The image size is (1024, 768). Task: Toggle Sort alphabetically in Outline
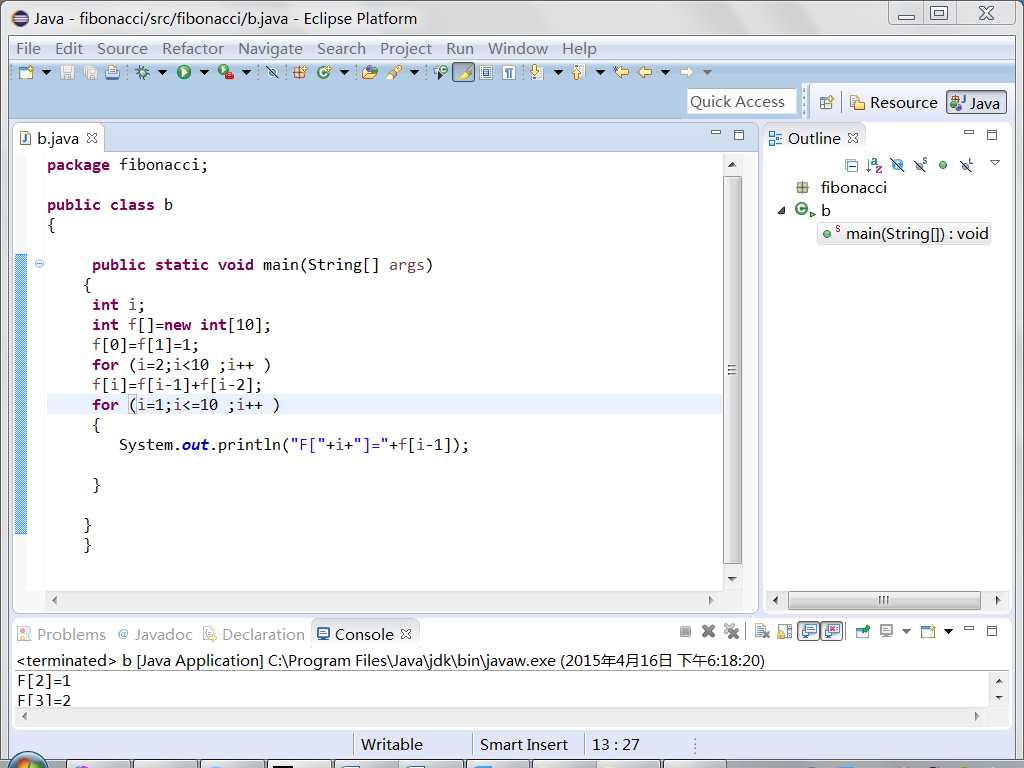tap(874, 165)
